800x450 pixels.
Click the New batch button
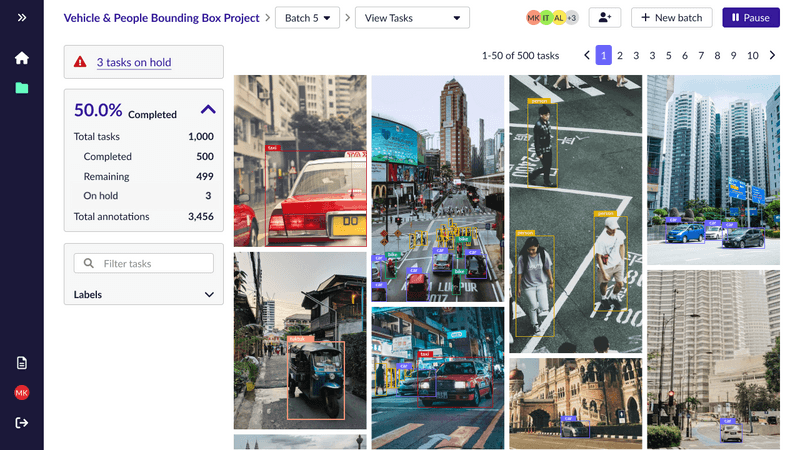[671, 17]
